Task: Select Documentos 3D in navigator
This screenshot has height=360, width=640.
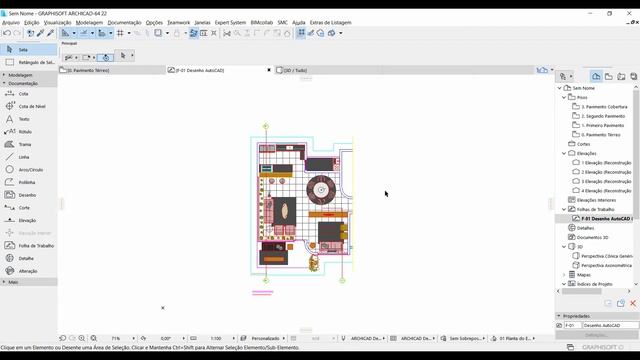Action: point(592,237)
